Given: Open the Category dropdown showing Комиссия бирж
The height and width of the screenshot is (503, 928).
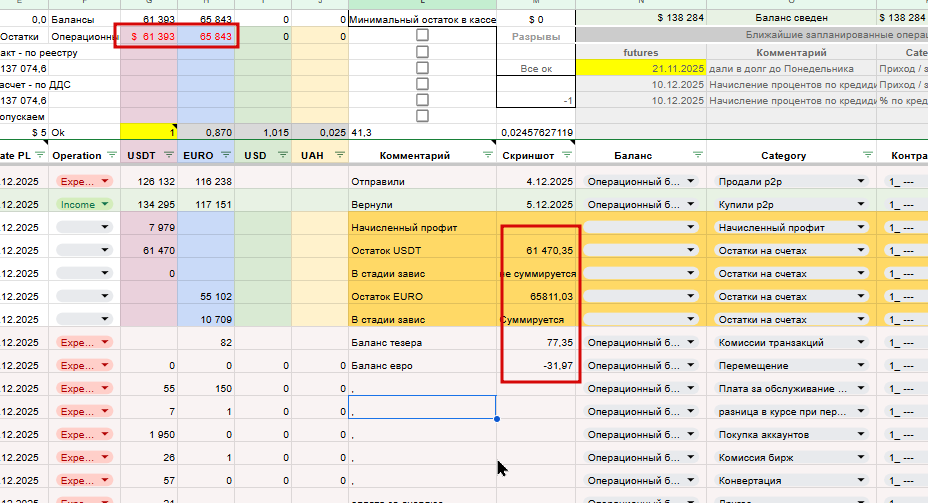Looking at the screenshot, I should click(x=791, y=458).
